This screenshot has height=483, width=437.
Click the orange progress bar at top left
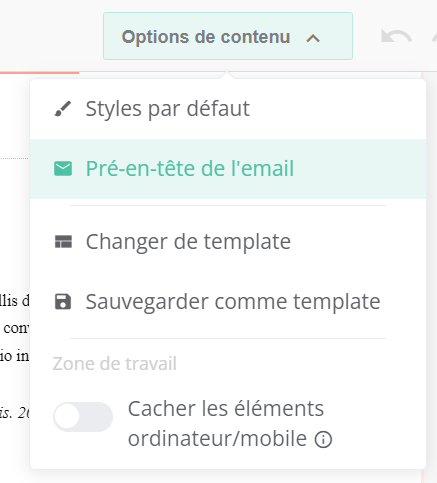coord(40,72)
